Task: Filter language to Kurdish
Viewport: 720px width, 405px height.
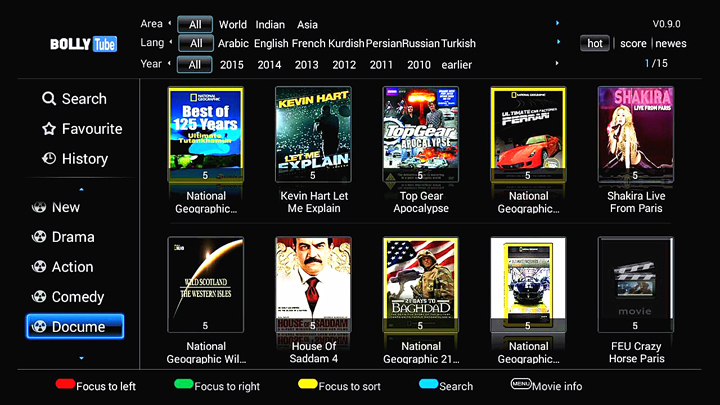Action: (346, 43)
